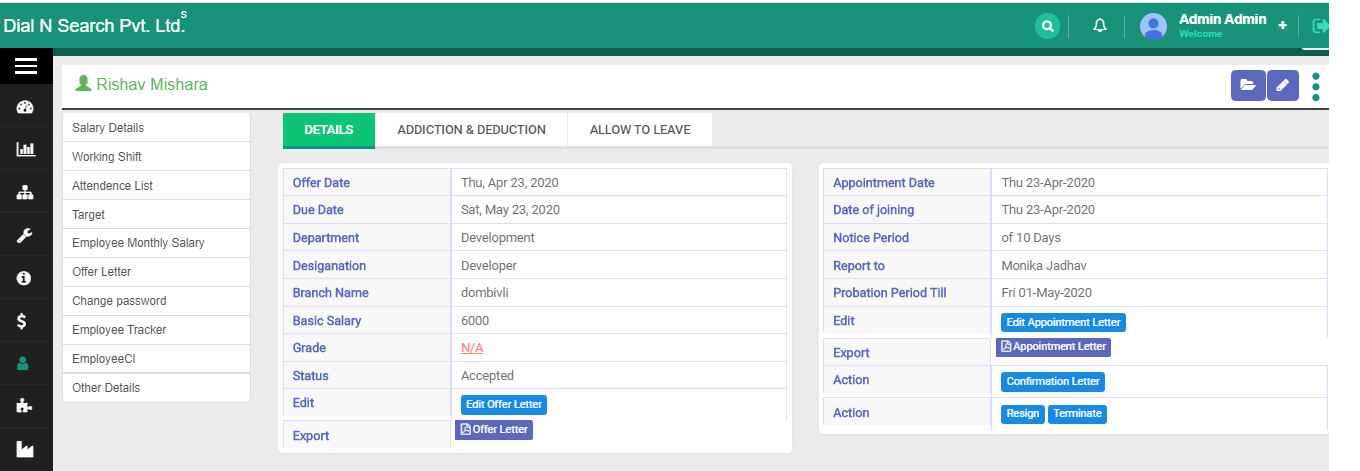Open the wrench settings icon in the sidebar
This screenshot has height=471, width=1360.
pos(26,236)
